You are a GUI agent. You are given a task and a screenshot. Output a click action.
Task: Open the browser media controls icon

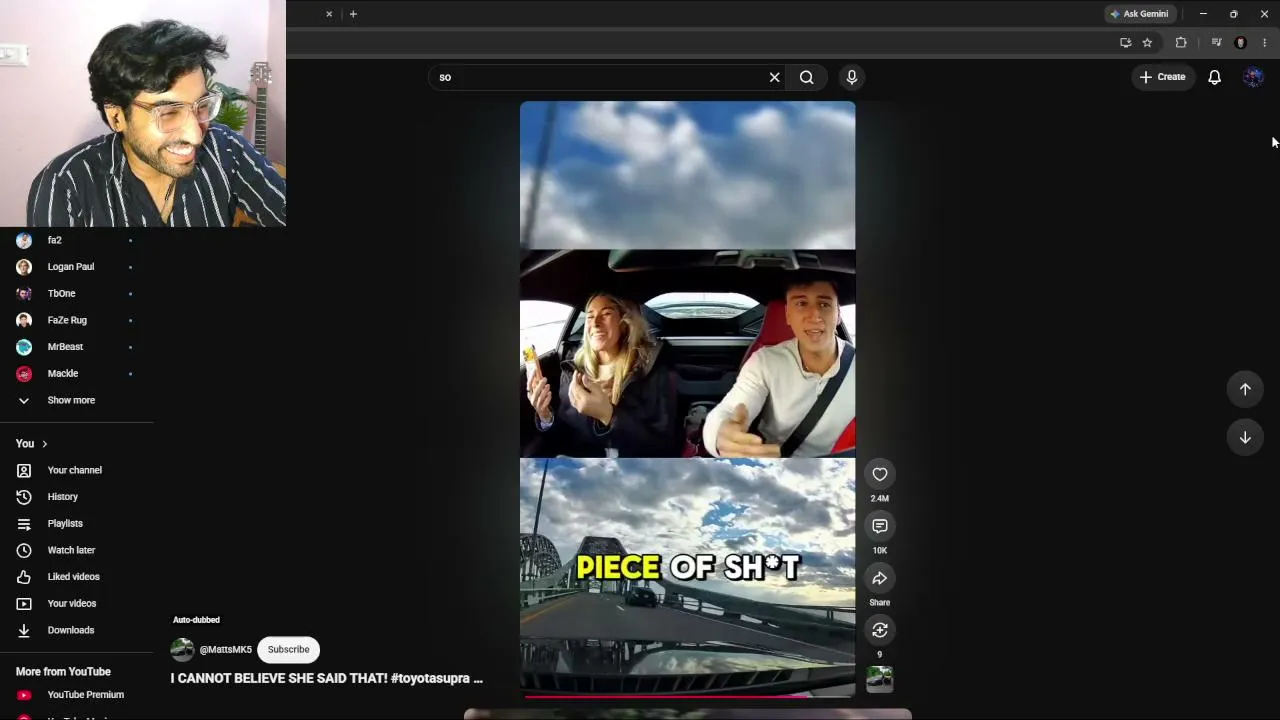click(1216, 43)
